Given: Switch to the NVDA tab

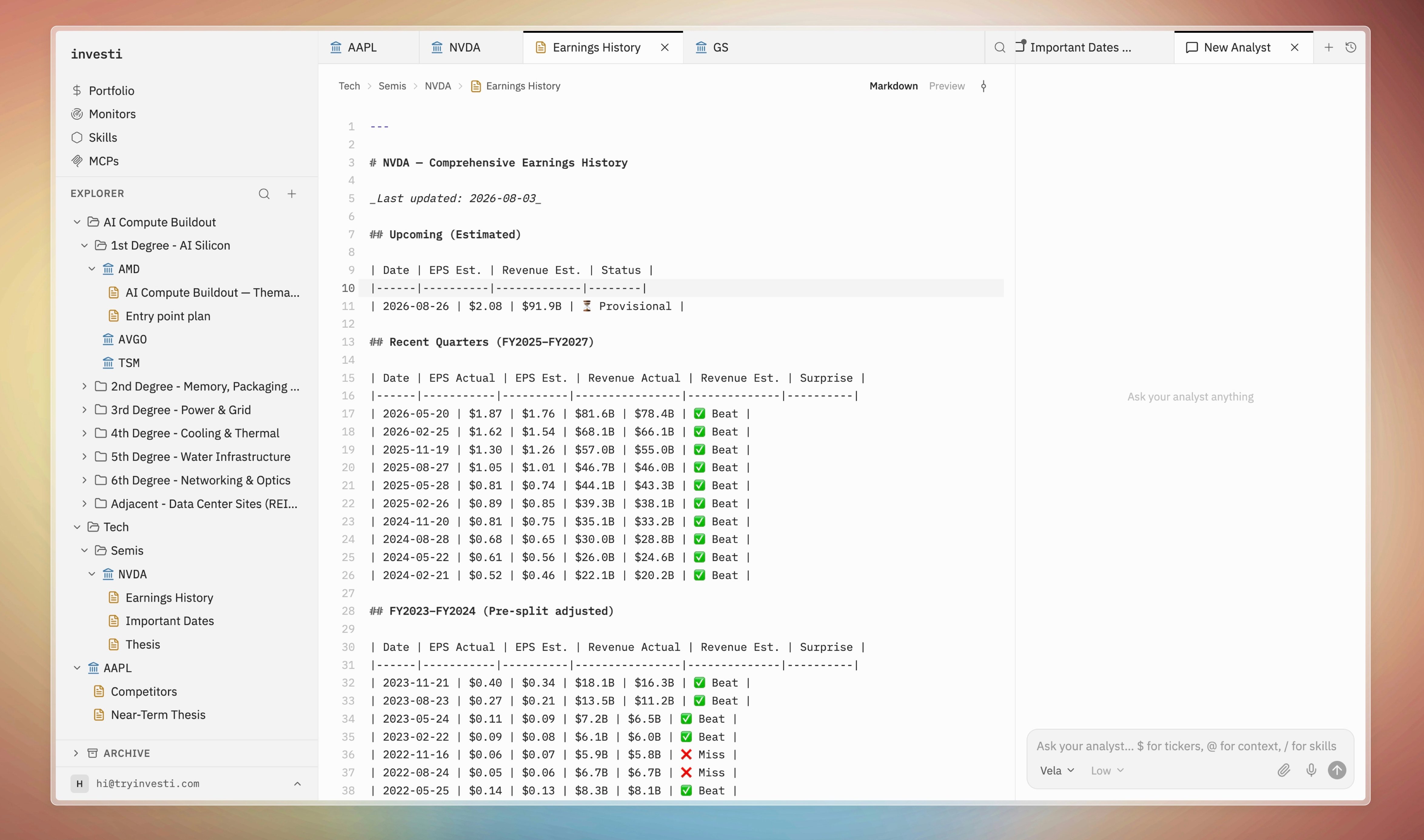Looking at the screenshot, I should [471, 48].
